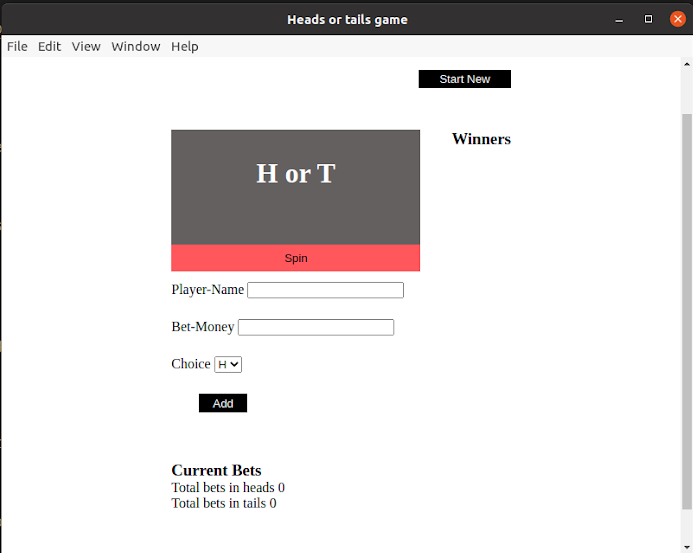Click the Start New button
This screenshot has width=693, height=553.
point(465,79)
